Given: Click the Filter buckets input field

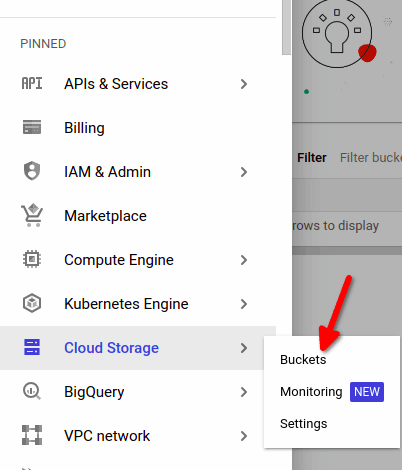Looking at the screenshot, I should (371, 158).
